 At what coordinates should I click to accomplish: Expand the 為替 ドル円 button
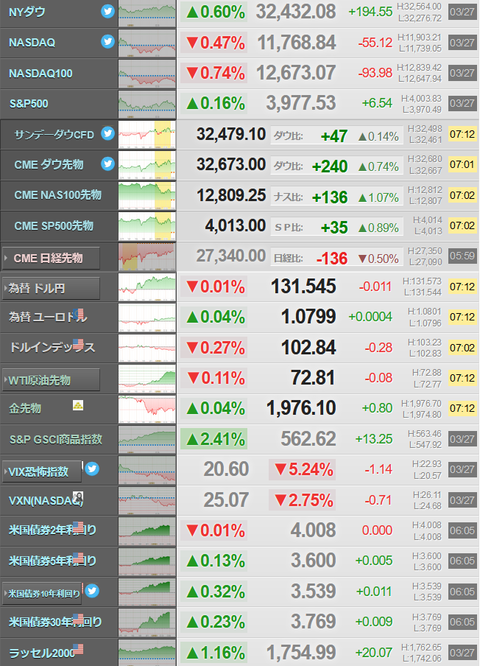point(51,288)
